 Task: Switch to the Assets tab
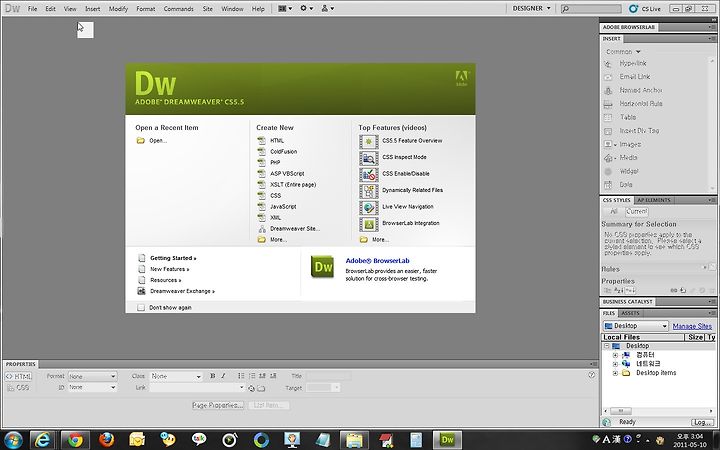[630, 313]
